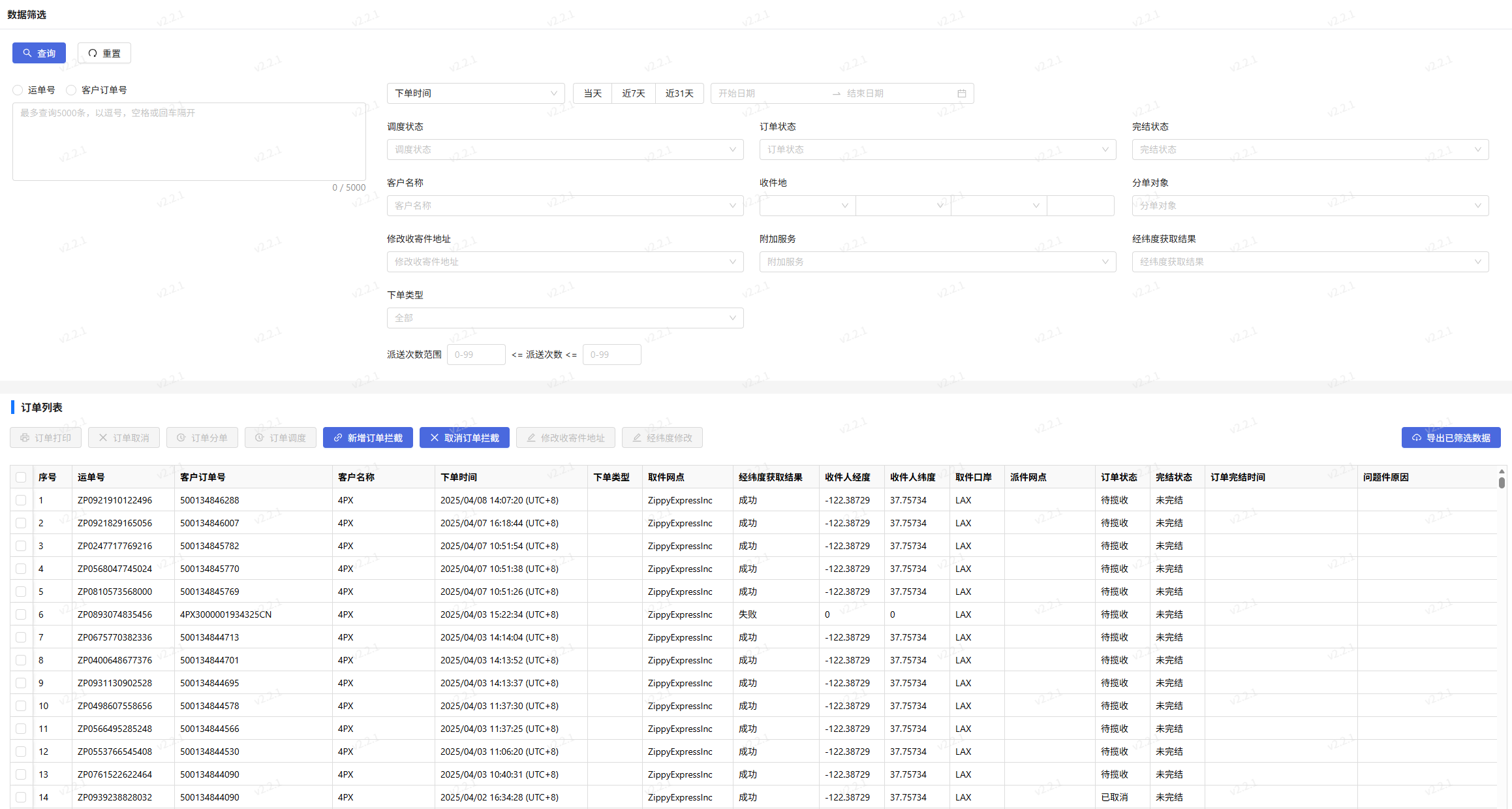
Task: Click the 经纬度修改 edit button
Action: [662, 437]
